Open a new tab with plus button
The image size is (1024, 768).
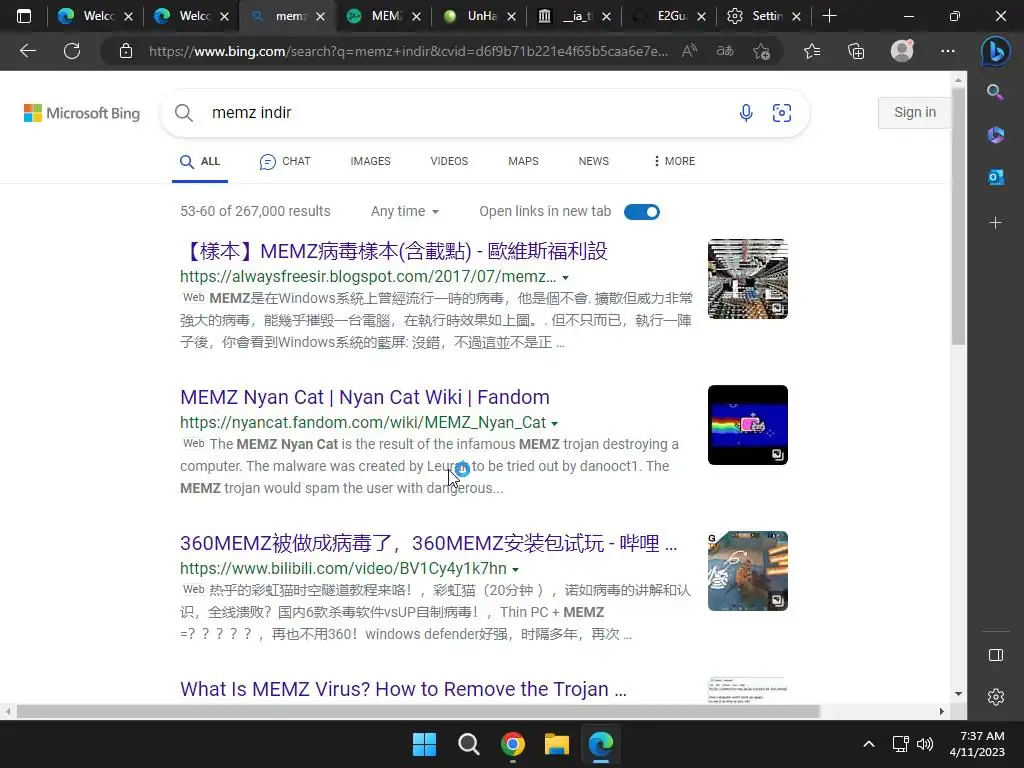pos(829,16)
